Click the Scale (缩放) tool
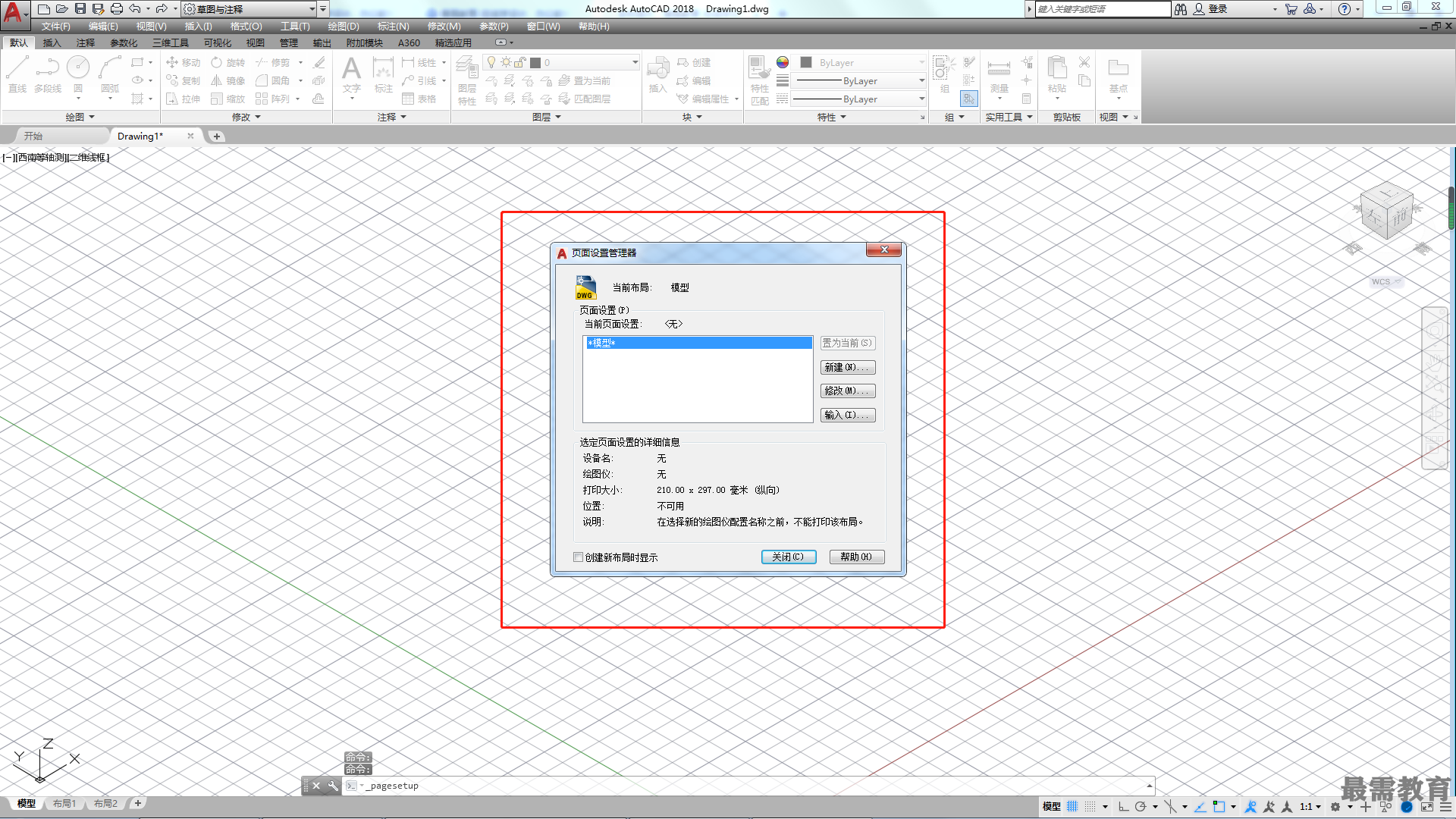 pos(228,99)
